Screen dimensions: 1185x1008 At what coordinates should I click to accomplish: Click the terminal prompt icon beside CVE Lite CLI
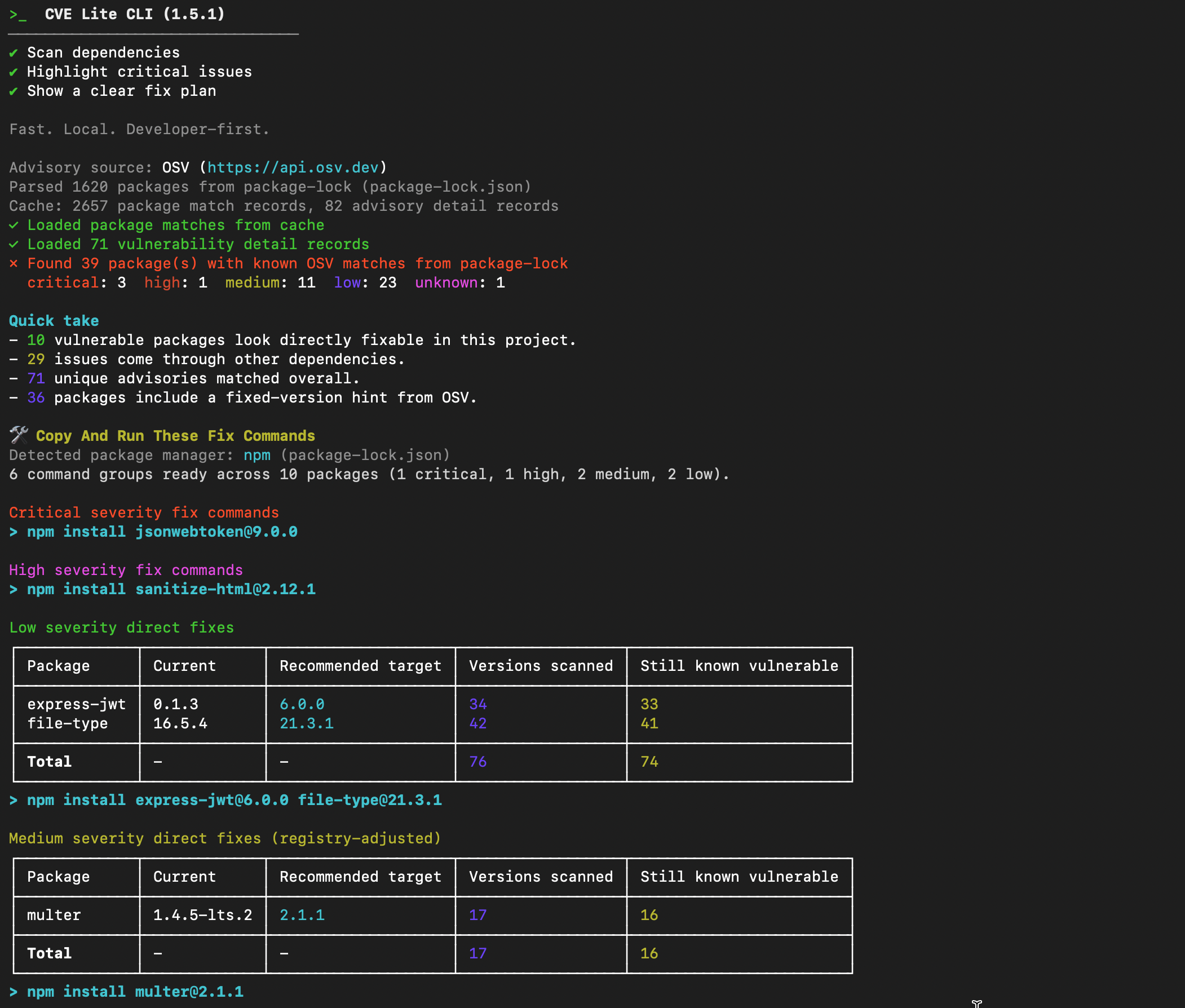[x=17, y=15]
